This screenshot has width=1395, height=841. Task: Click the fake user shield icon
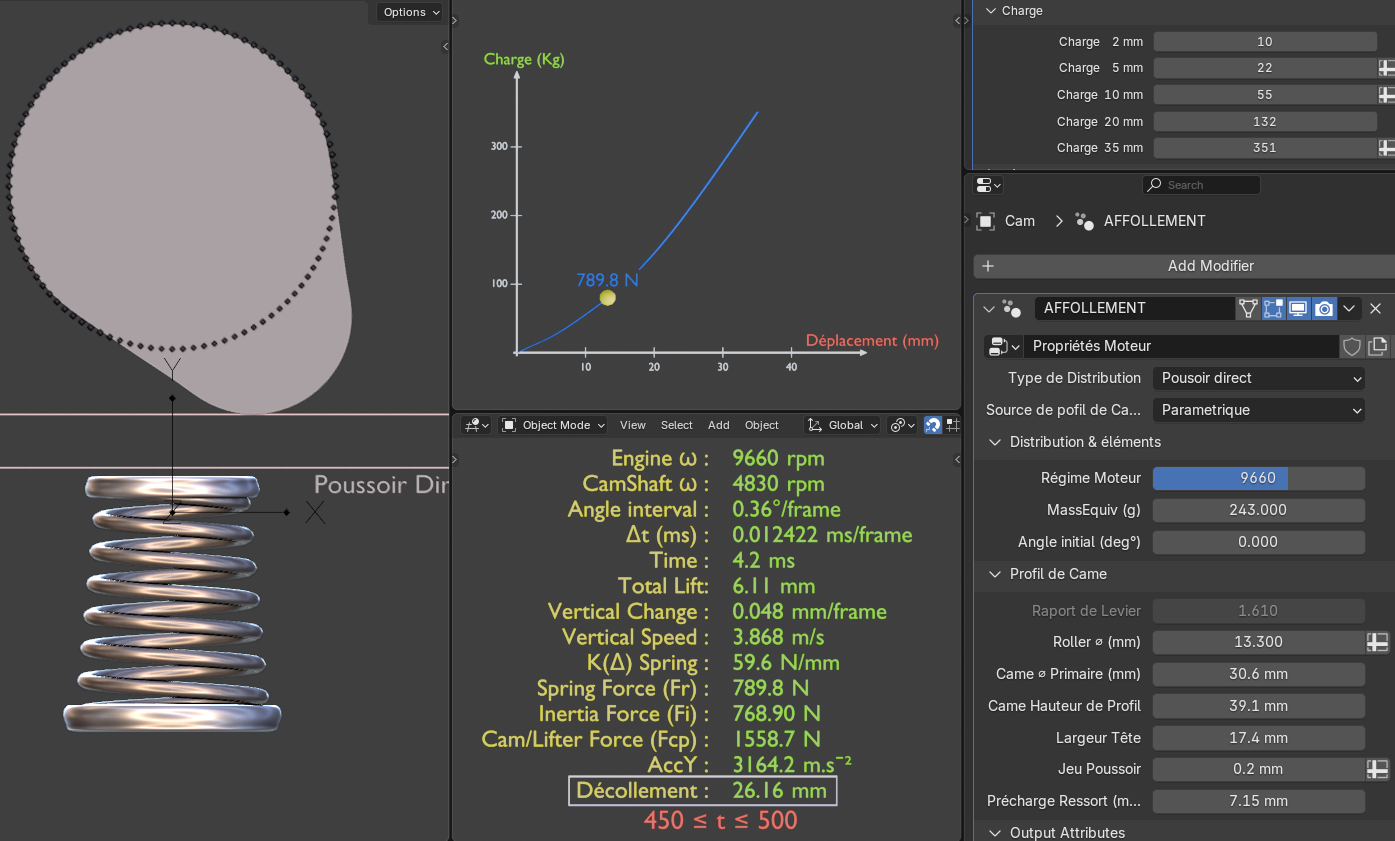(1352, 346)
